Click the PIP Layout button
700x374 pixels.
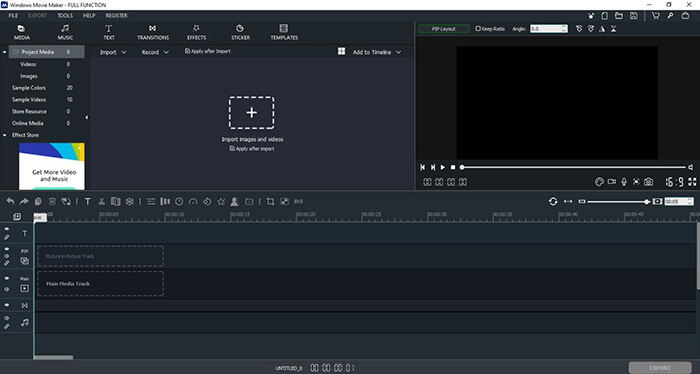[444, 29]
